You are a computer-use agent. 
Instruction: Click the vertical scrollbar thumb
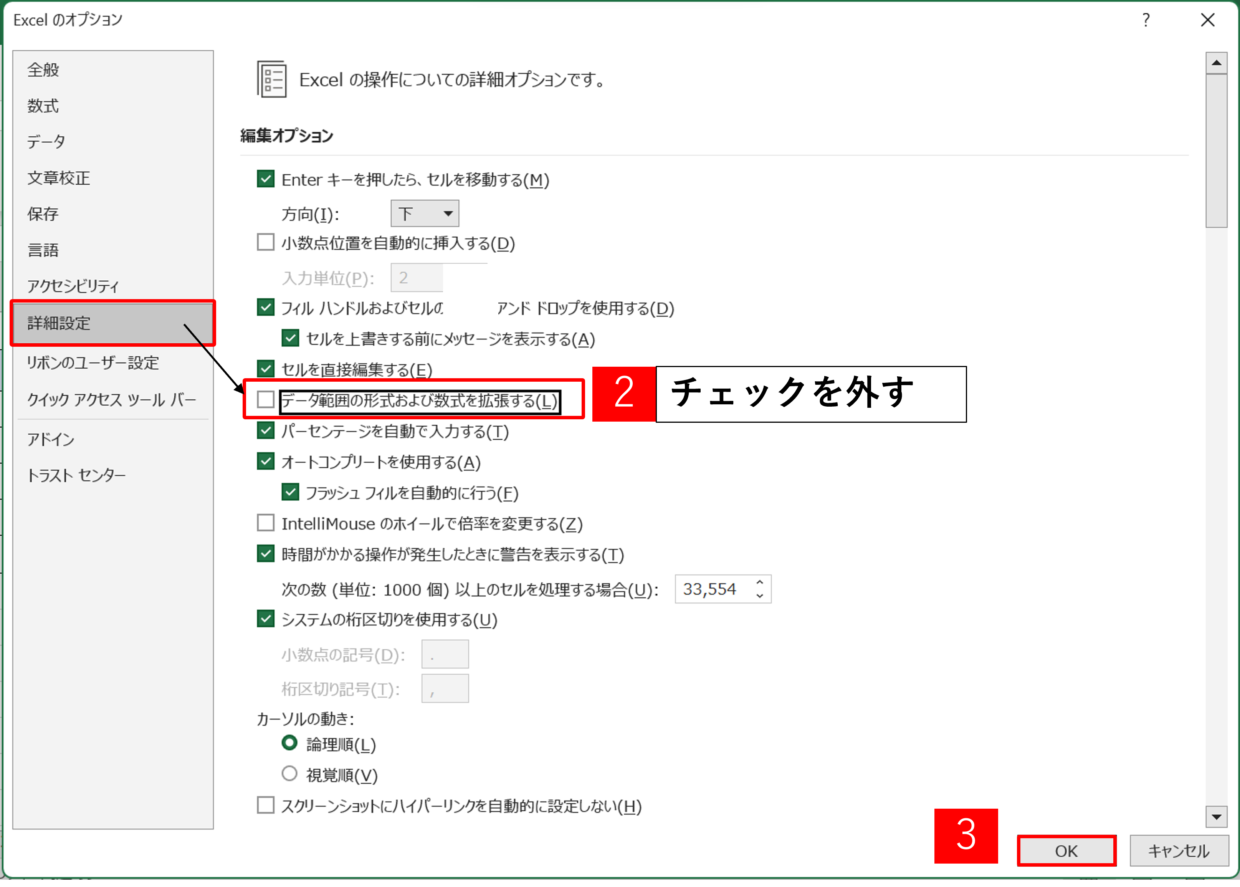point(1216,151)
